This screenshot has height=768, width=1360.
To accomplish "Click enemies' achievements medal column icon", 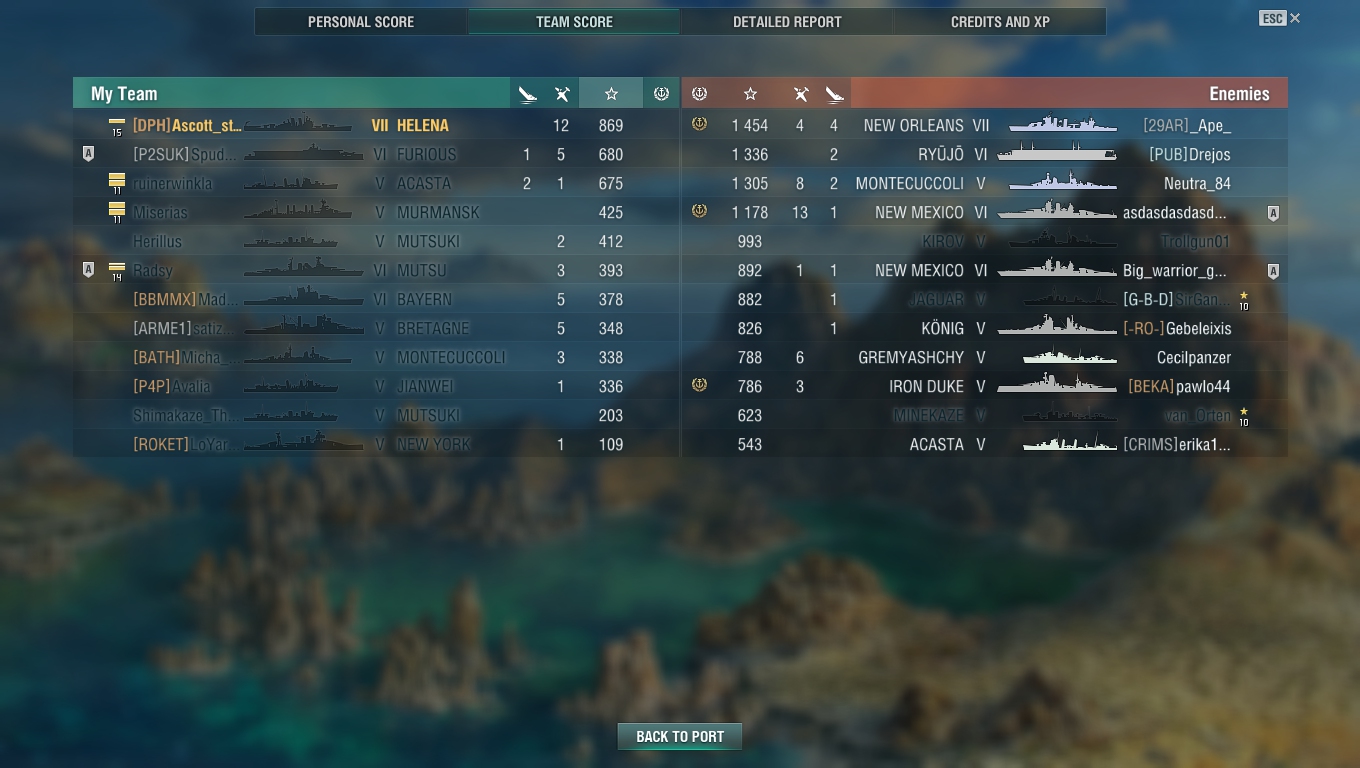I will pos(699,94).
